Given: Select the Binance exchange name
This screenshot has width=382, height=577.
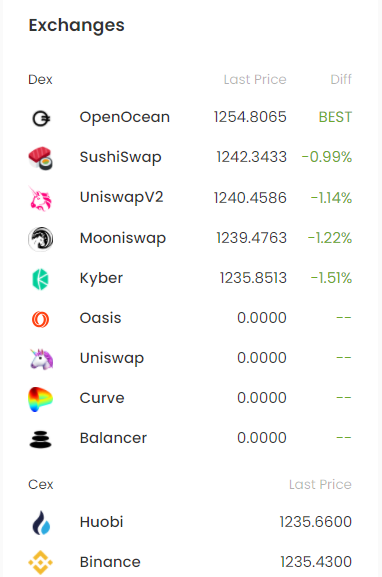Looking at the screenshot, I should tap(110, 562).
